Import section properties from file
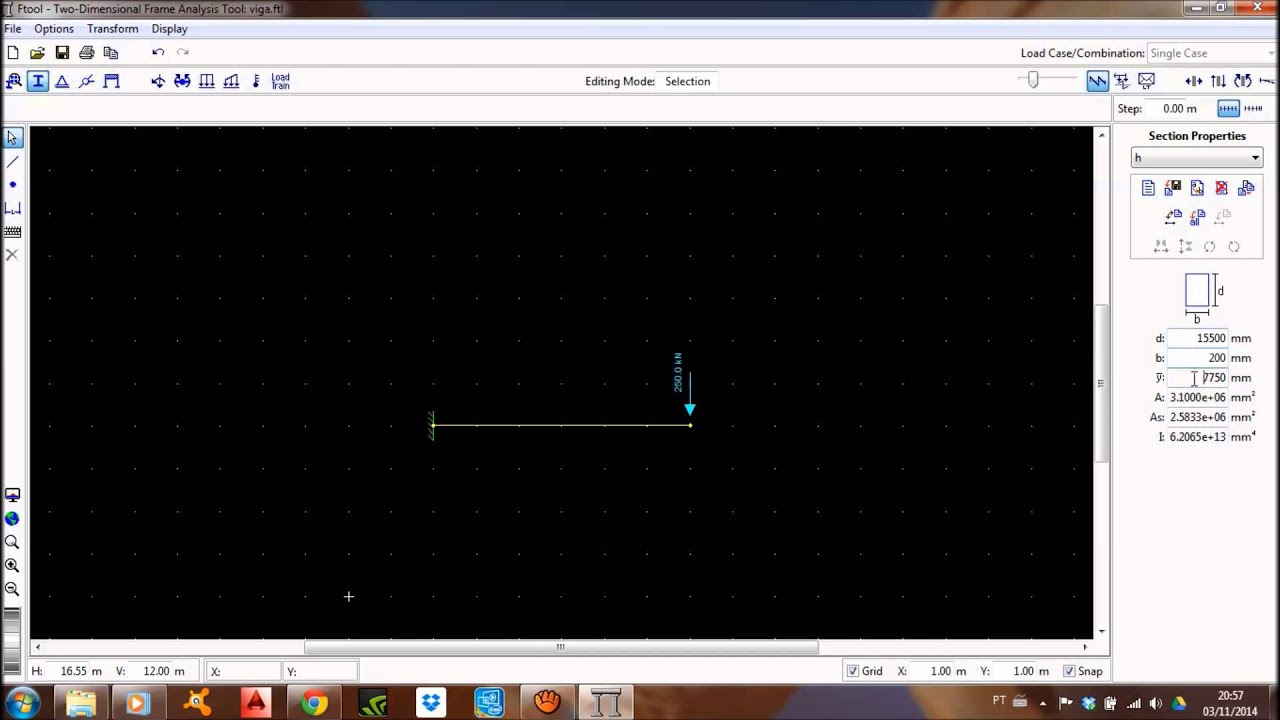1280x720 pixels. (x=1172, y=188)
